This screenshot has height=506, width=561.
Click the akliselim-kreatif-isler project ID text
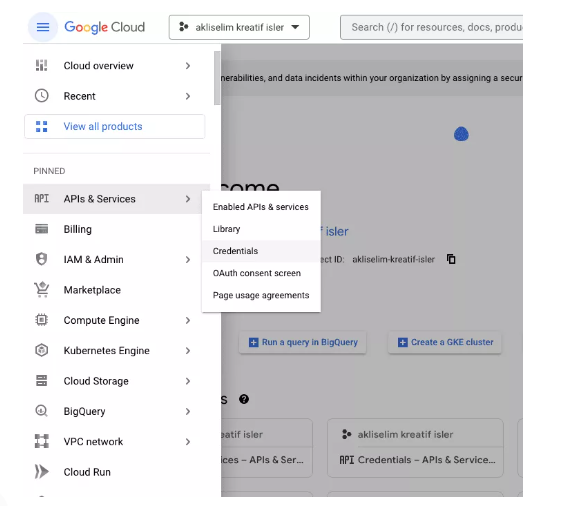point(394,259)
